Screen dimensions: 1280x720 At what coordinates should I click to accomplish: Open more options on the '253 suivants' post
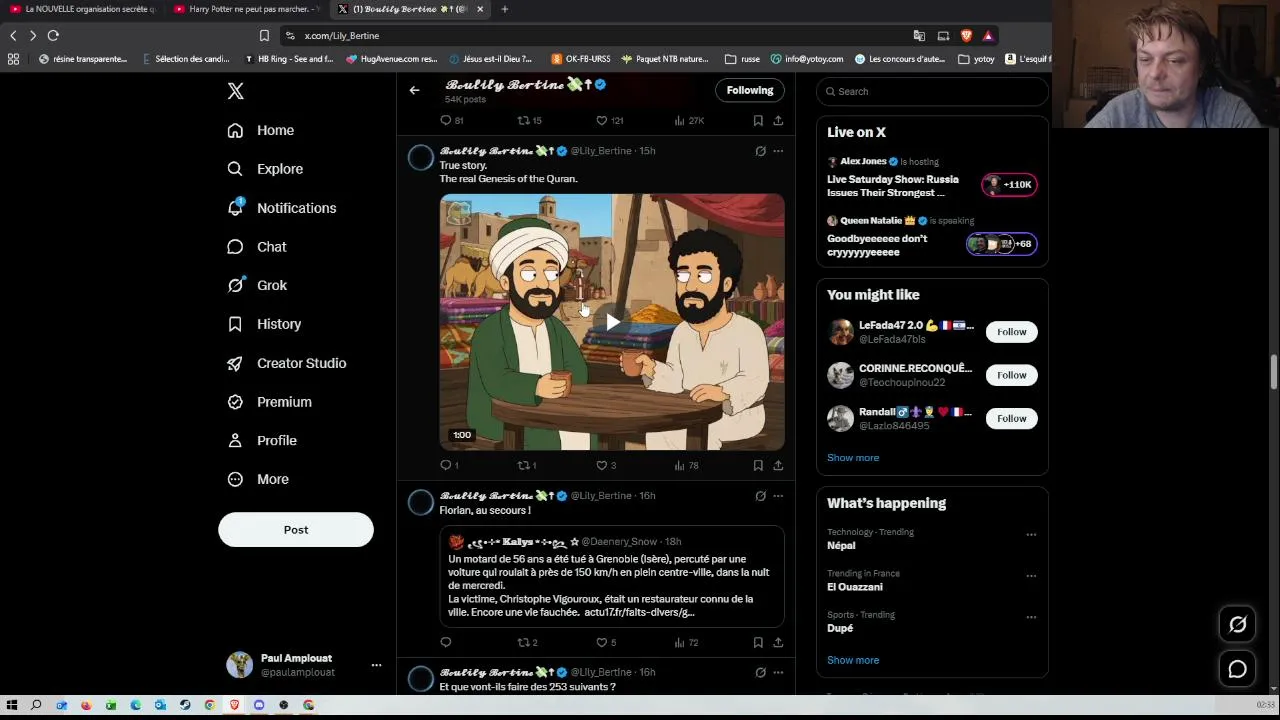pos(778,673)
